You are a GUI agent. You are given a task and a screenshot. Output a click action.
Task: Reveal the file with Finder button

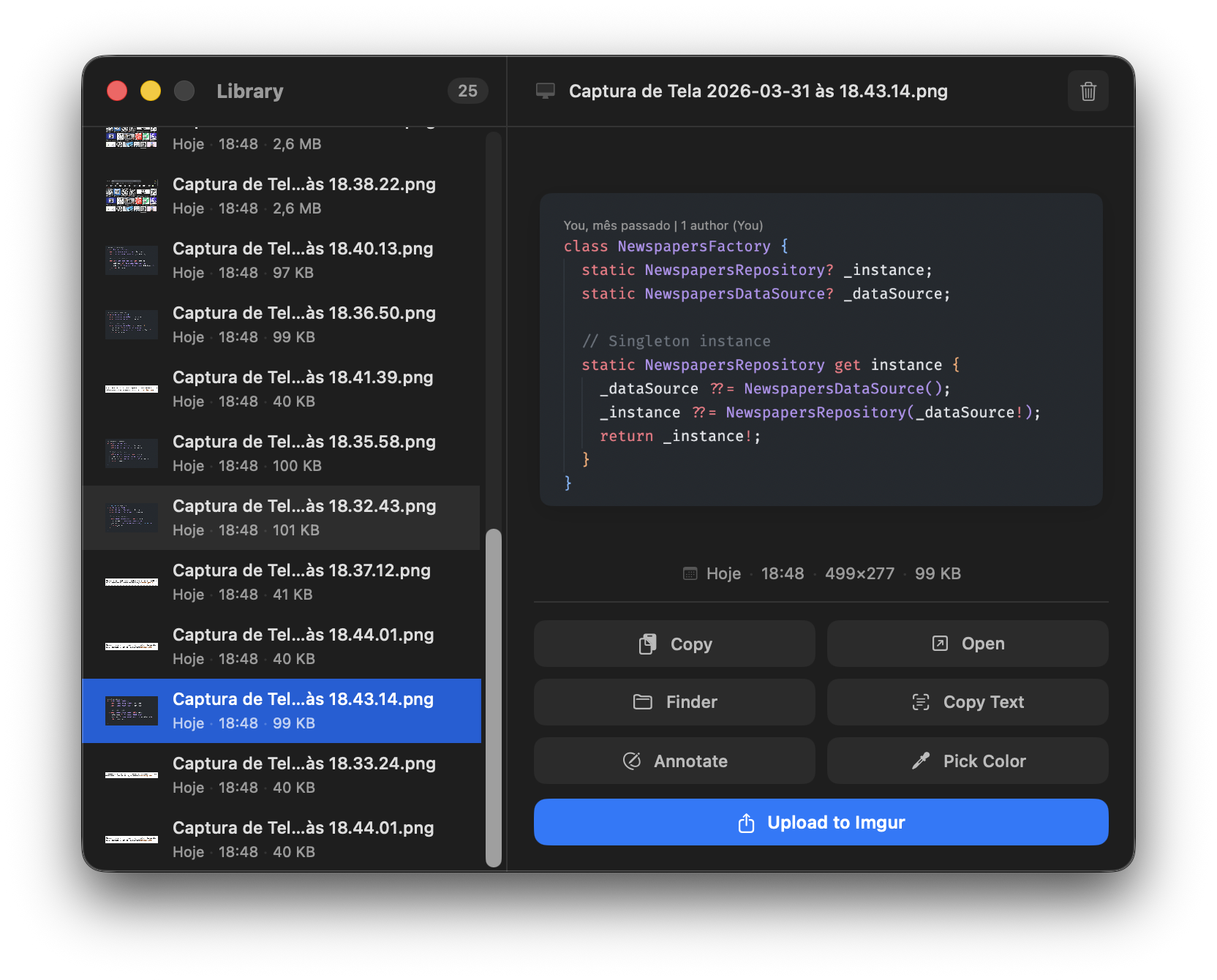pyautogui.click(x=674, y=702)
